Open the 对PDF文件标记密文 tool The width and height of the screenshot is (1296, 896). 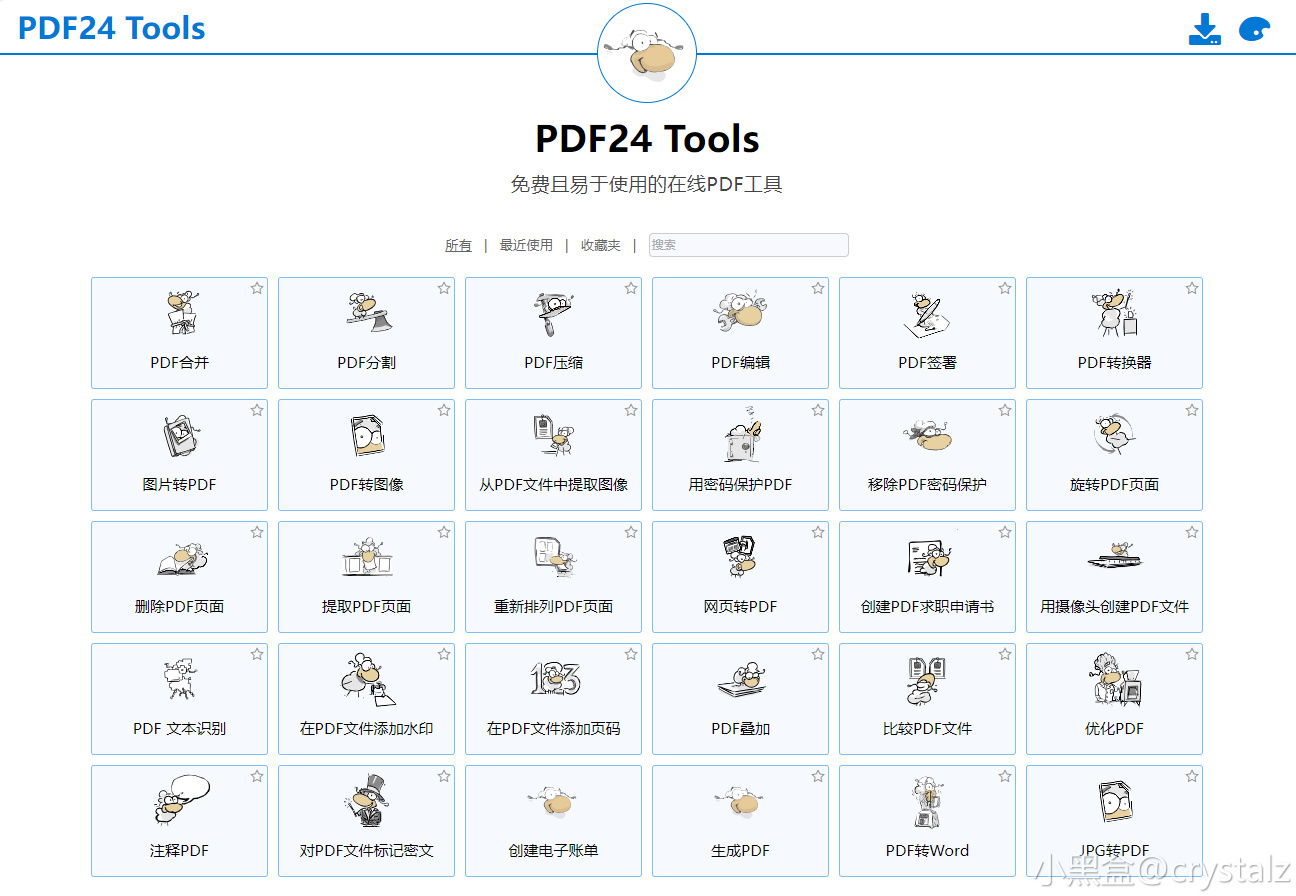pyautogui.click(x=366, y=821)
